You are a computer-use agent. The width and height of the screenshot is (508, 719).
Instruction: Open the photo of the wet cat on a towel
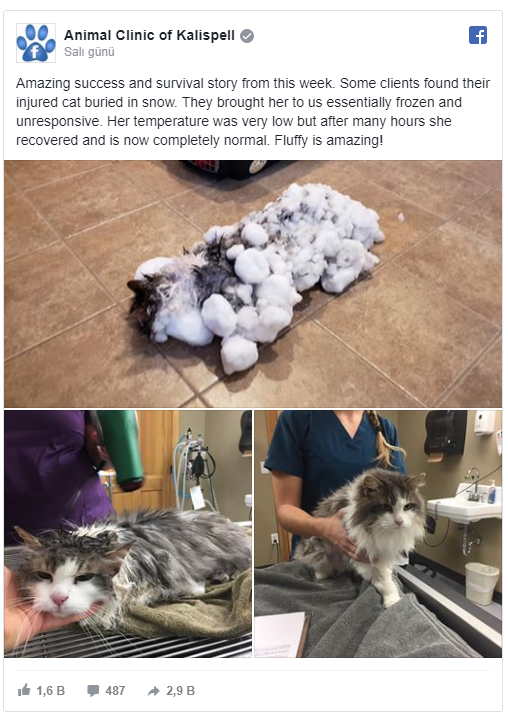128,534
